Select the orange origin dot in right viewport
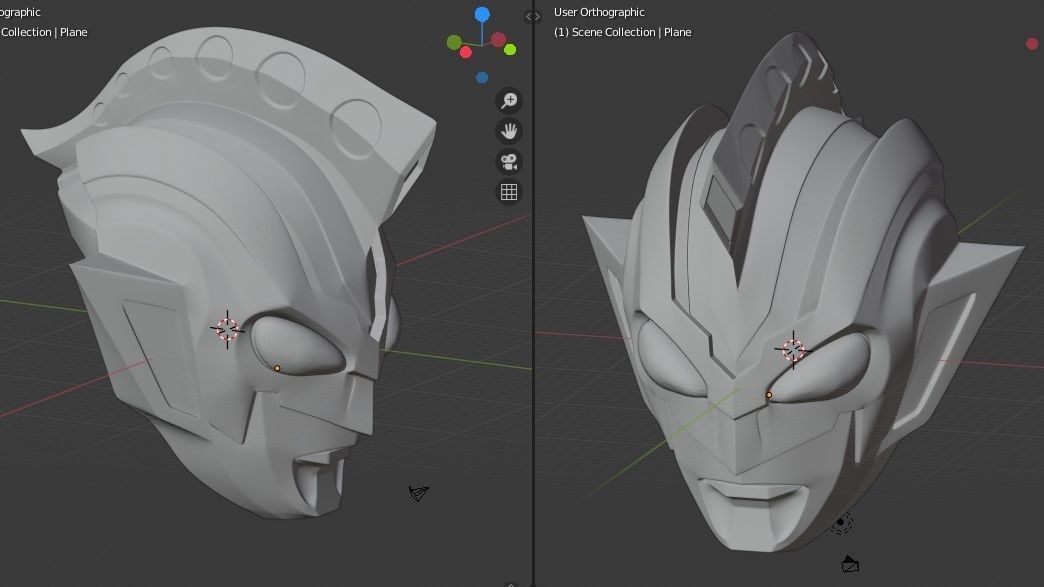The width and height of the screenshot is (1044, 587). coord(769,395)
